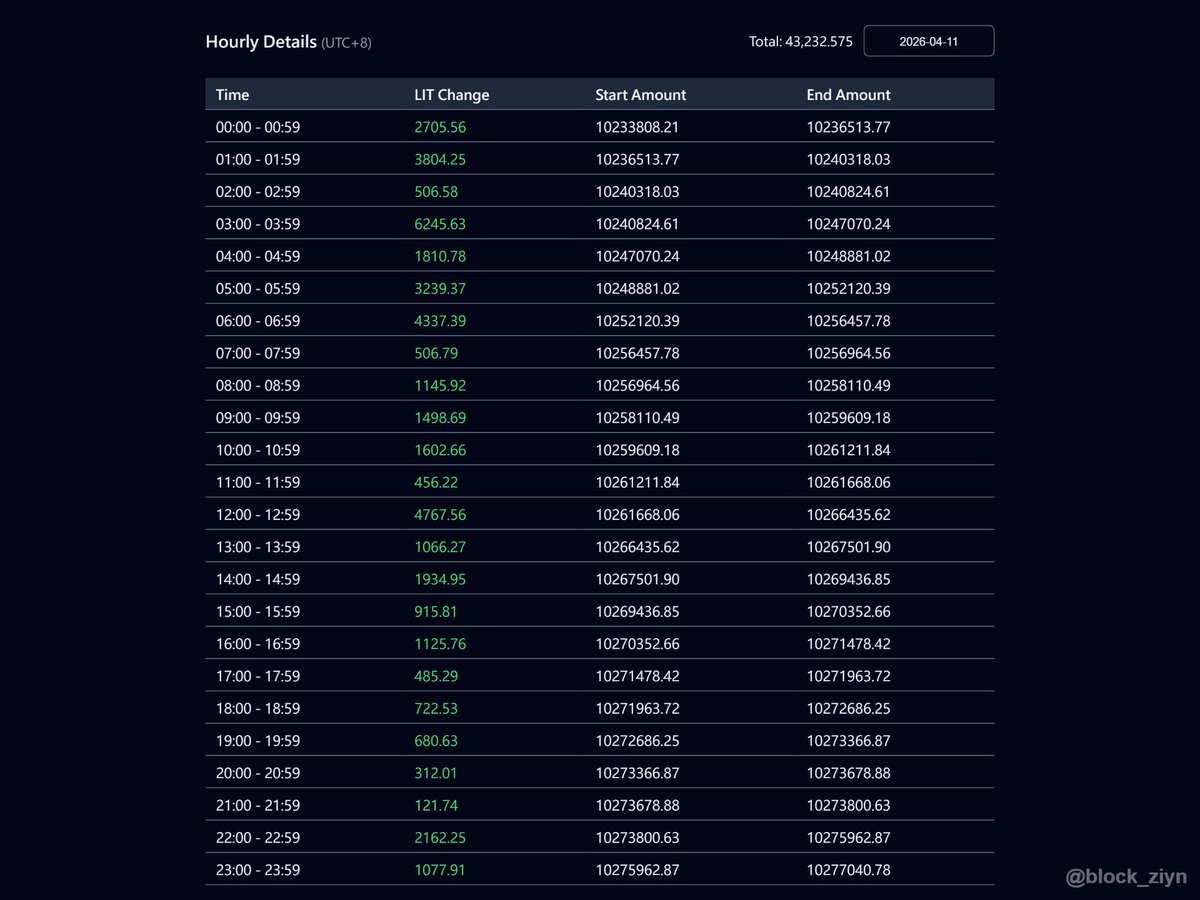Click the End Amount column header

pyautogui.click(x=849, y=95)
